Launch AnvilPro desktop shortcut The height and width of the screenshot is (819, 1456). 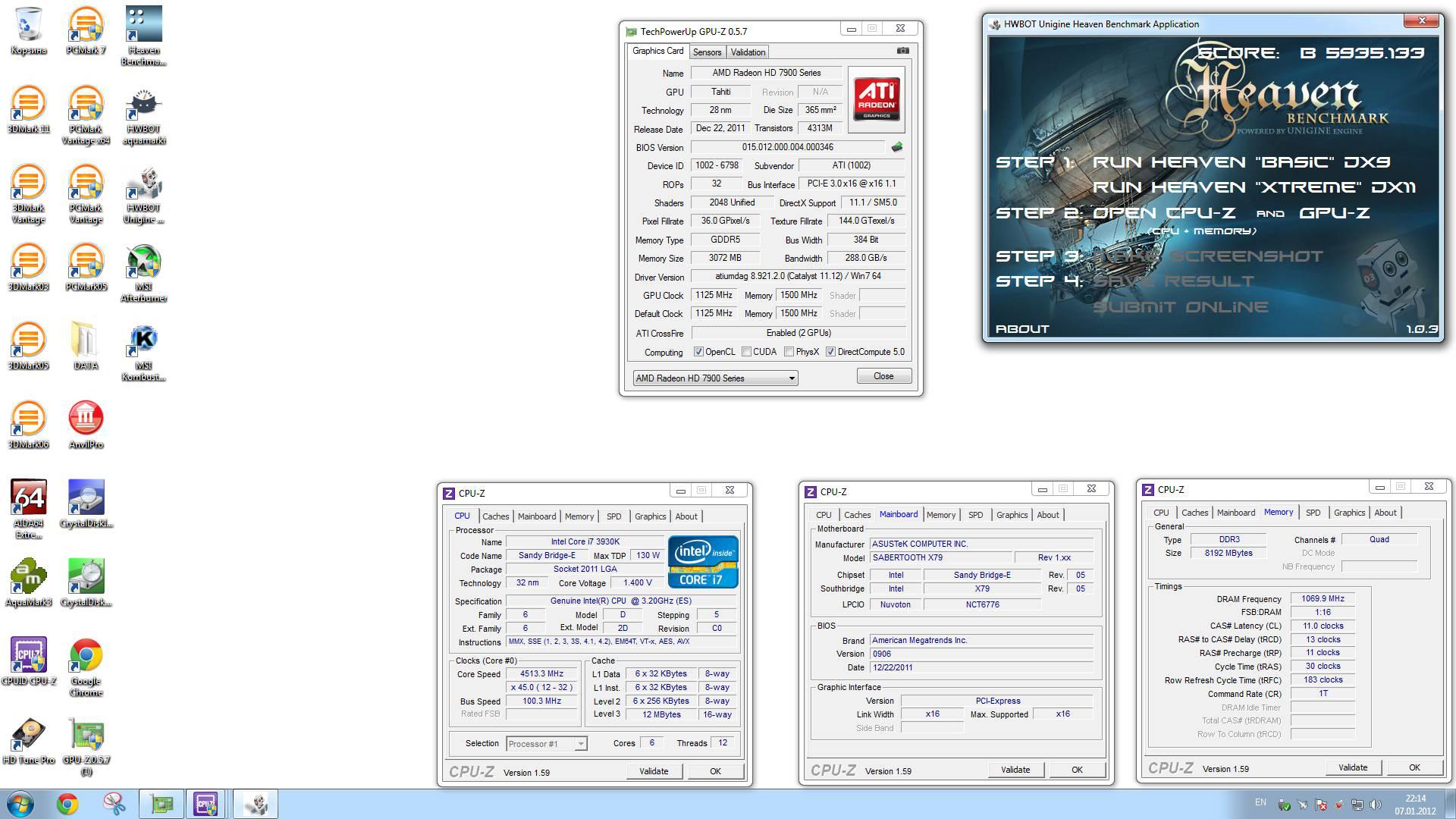click(x=86, y=425)
